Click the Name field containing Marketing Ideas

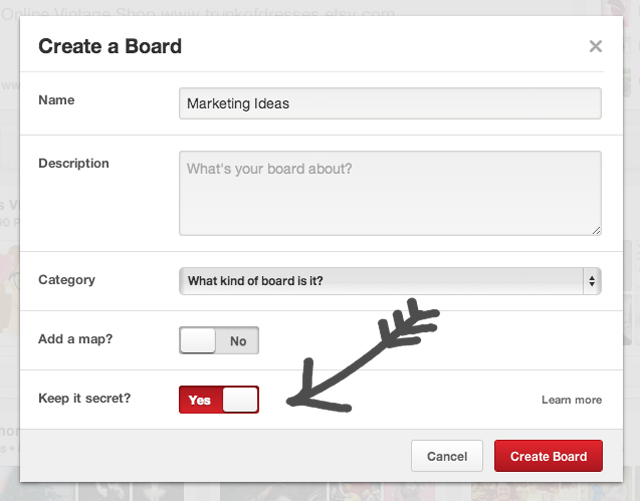(390, 104)
